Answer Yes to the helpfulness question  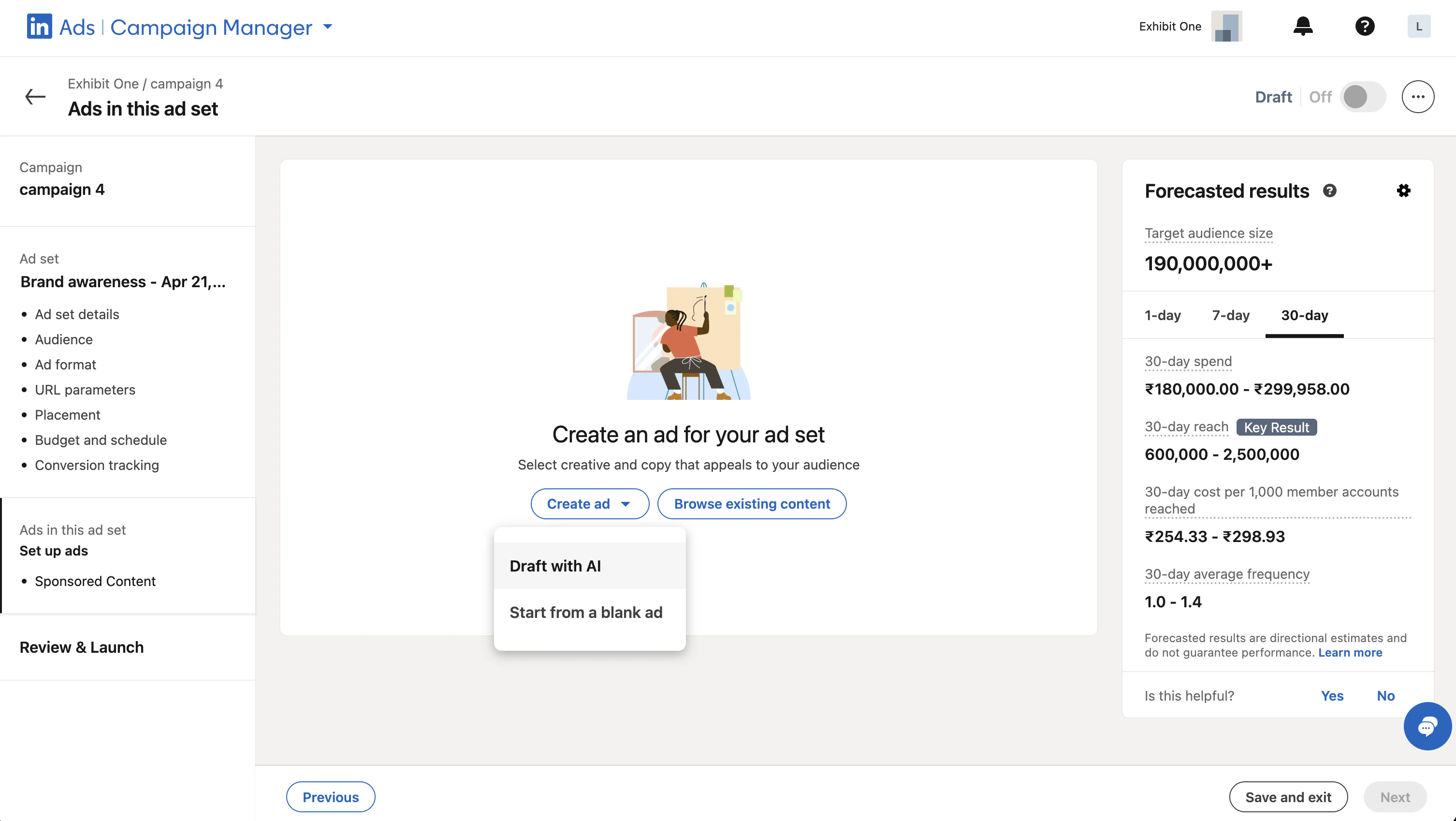click(x=1332, y=695)
